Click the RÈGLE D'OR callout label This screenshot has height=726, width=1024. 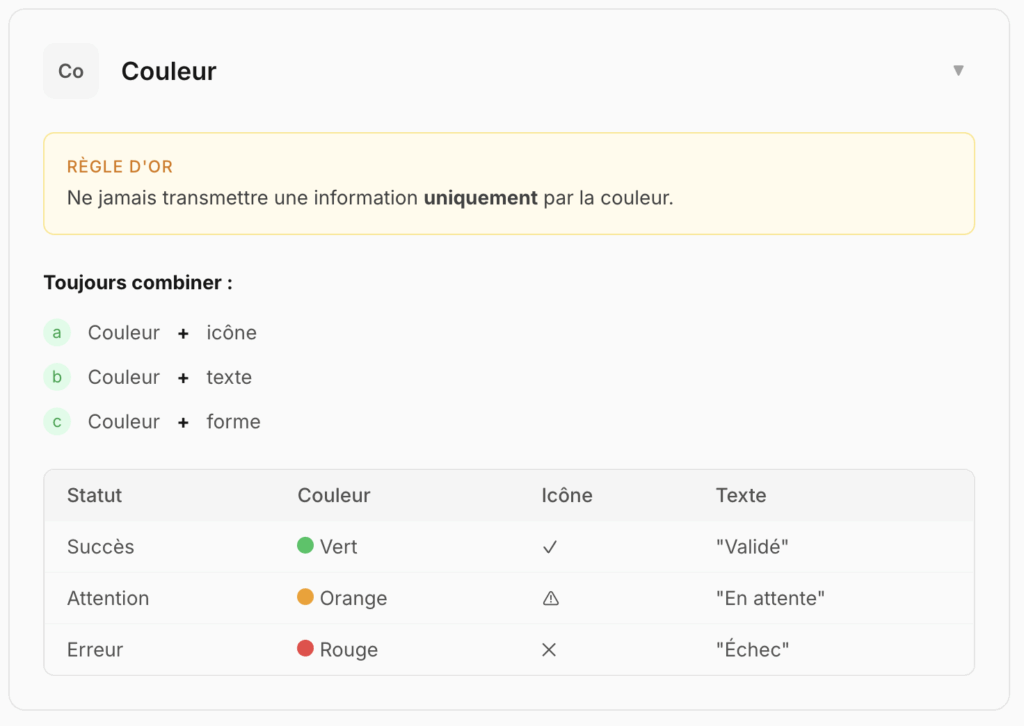(120, 166)
